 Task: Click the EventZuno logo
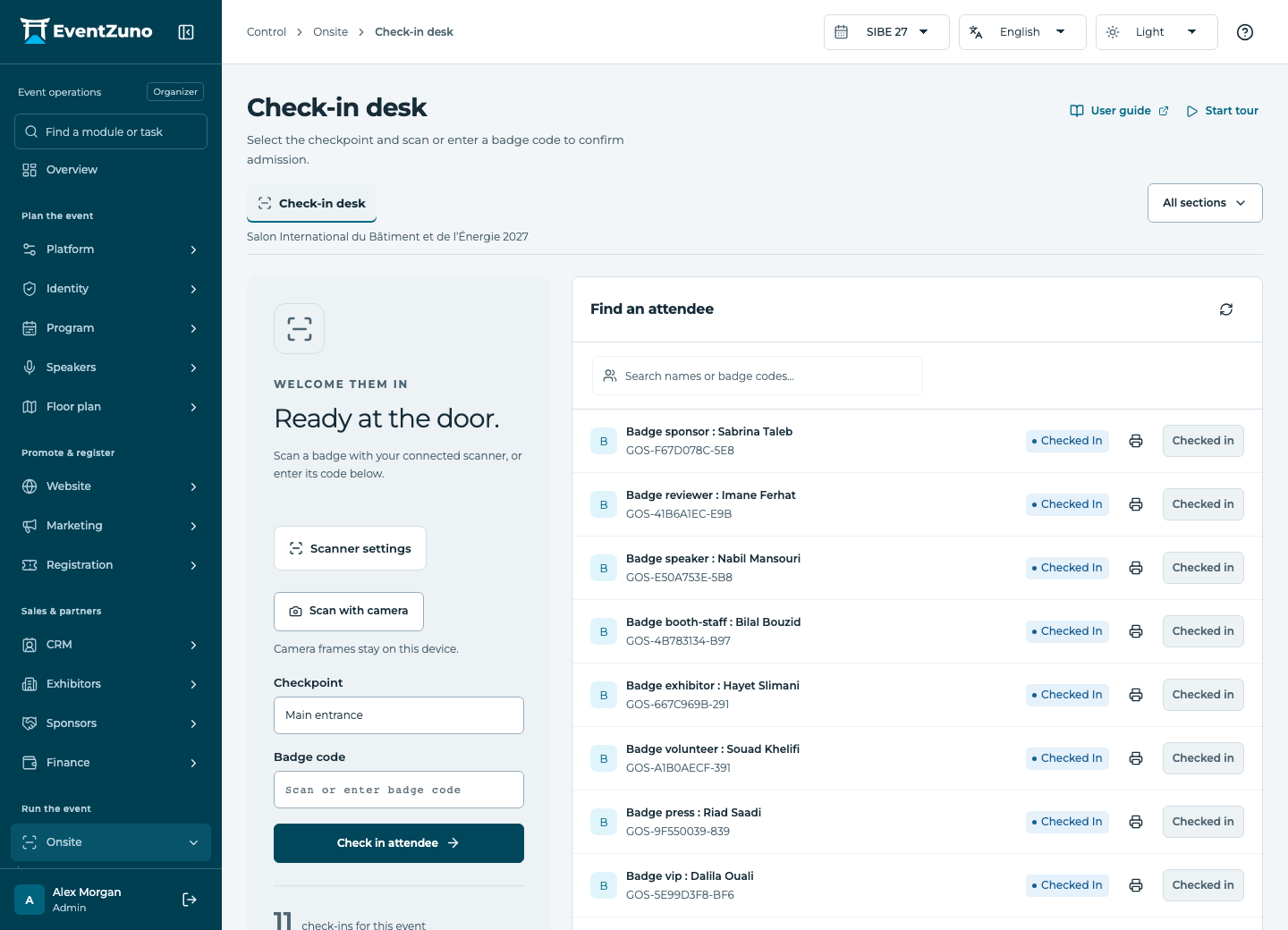click(x=87, y=31)
